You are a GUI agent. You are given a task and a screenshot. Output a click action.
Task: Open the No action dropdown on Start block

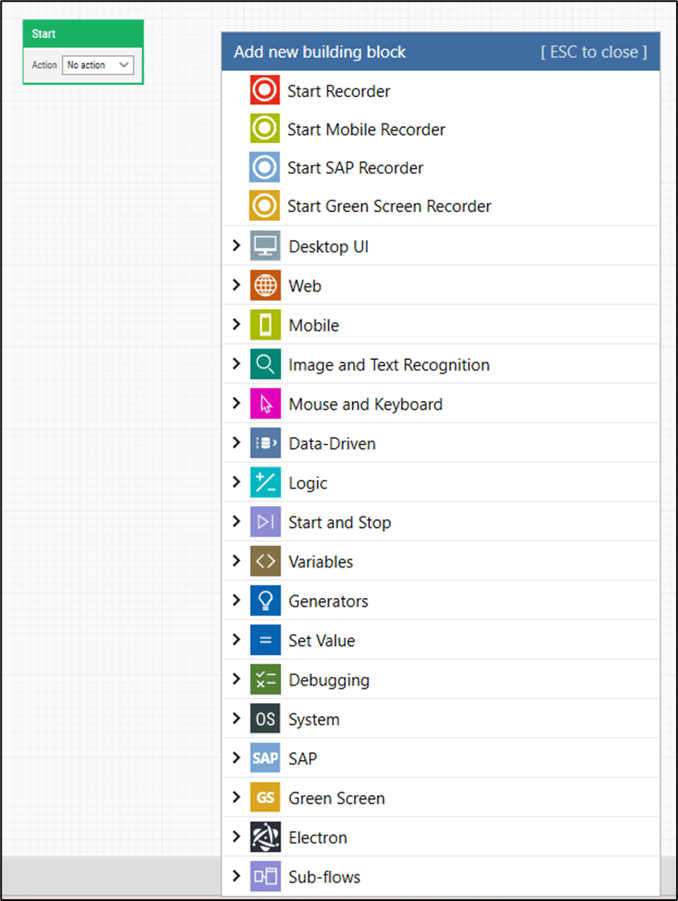pyautogui.click(x=97, y=64)
